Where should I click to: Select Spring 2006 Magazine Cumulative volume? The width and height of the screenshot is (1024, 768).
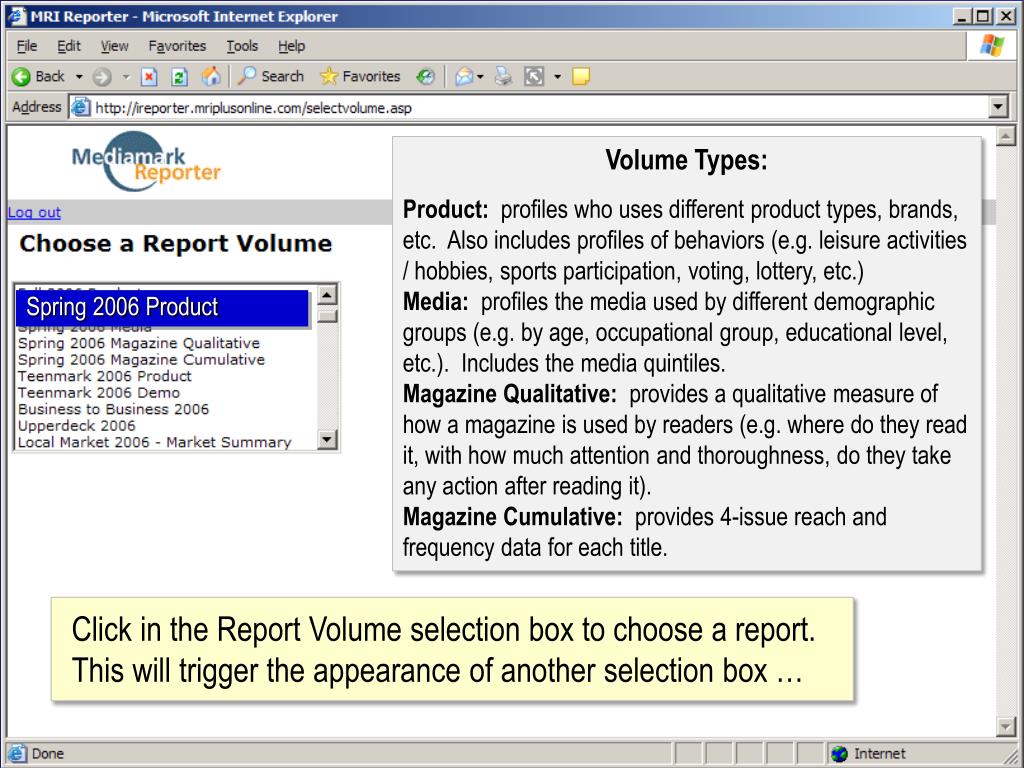point(141,360)
